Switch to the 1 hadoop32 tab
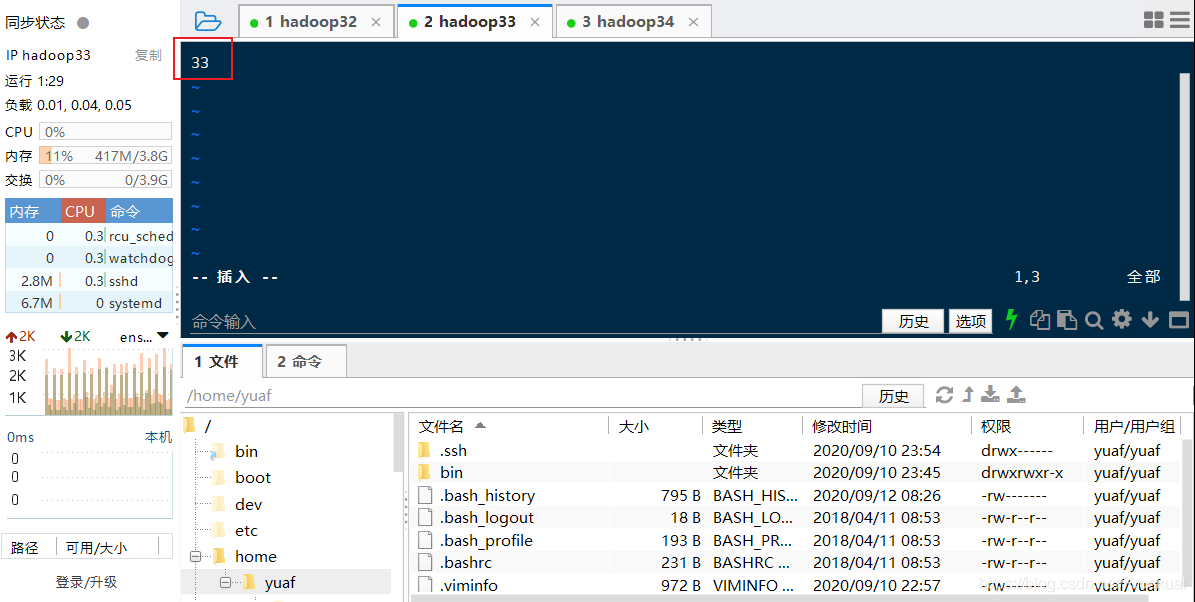1195x602 pixels. (x=316, y=21)
